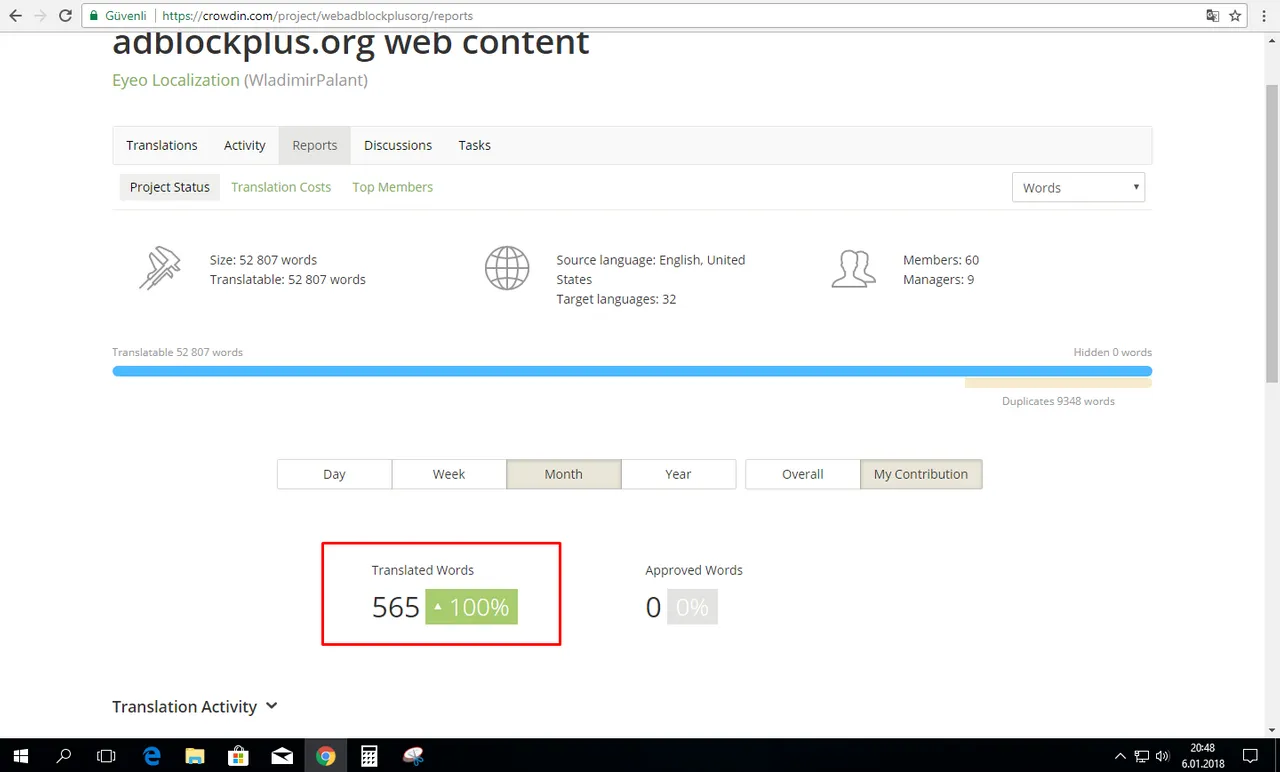Open the Tasks tab
This screenshot has height=772, width=1280.
(x=474, y=145)
